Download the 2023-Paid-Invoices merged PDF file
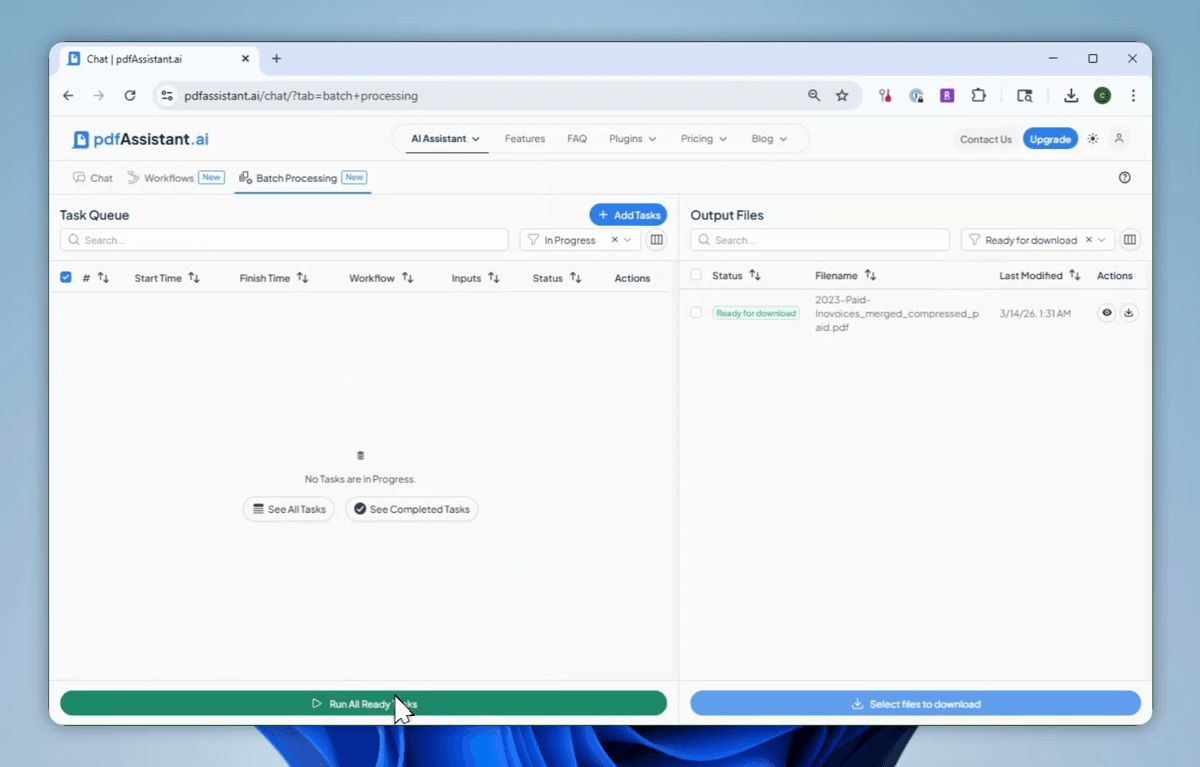The height and width of the screenshot is (767, 1200). (1129, 313)
